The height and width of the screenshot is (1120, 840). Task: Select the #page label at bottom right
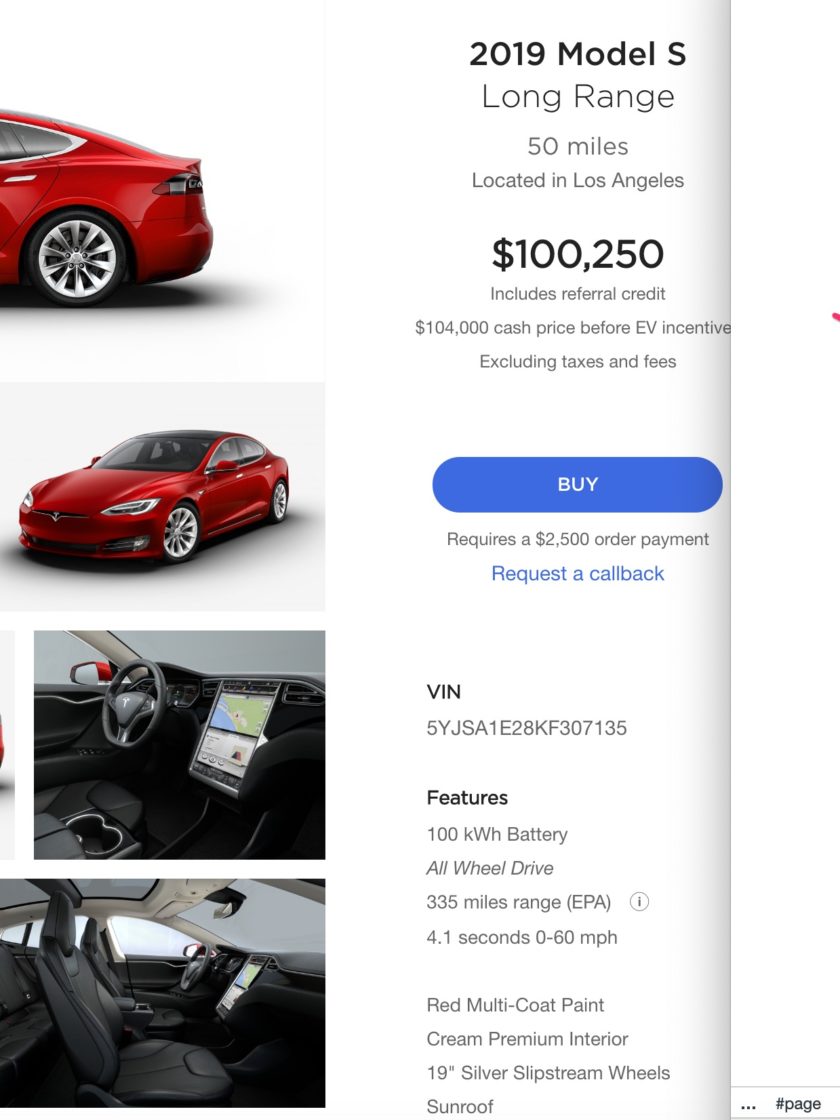tap(798, 1104)
